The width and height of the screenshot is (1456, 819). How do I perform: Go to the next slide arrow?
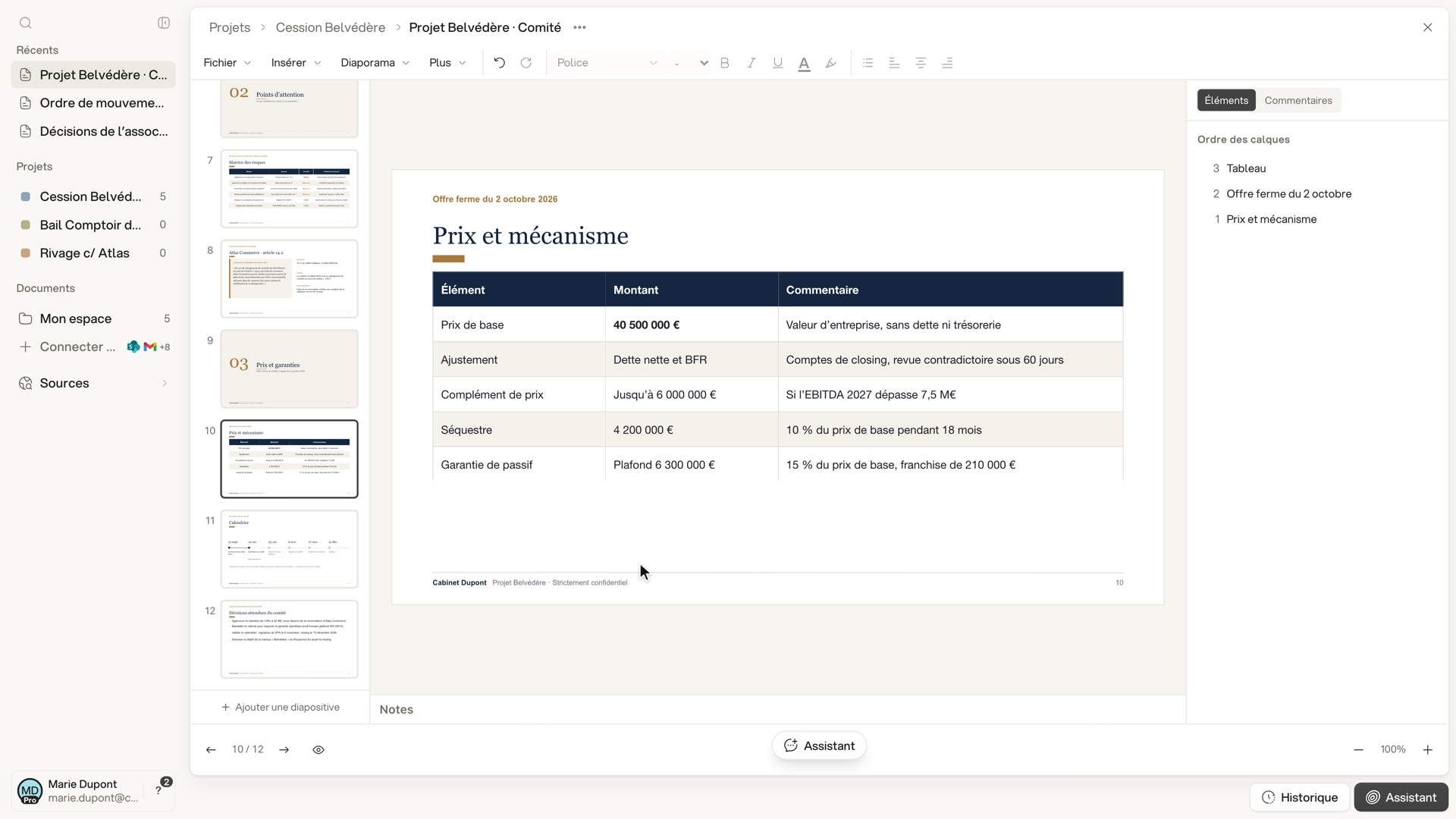284,749
